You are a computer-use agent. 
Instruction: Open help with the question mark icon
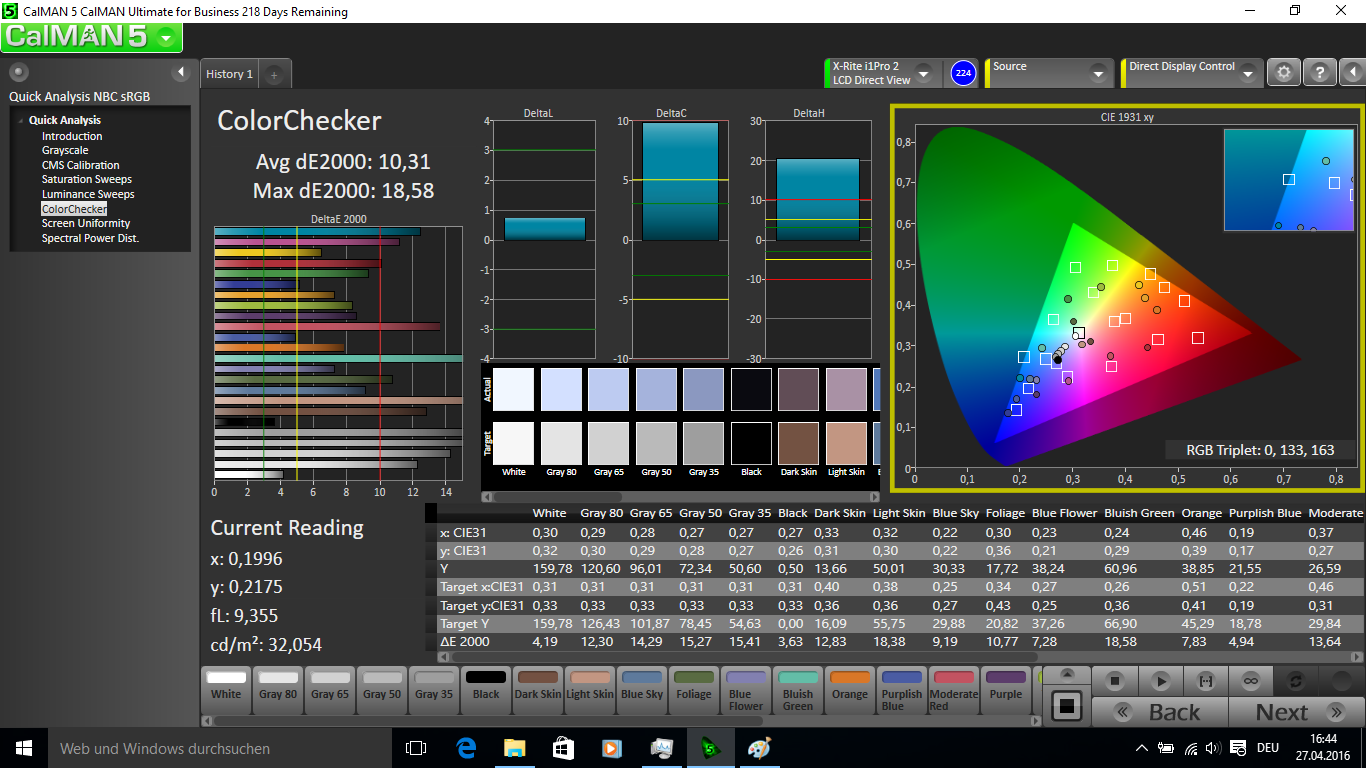1320,73
